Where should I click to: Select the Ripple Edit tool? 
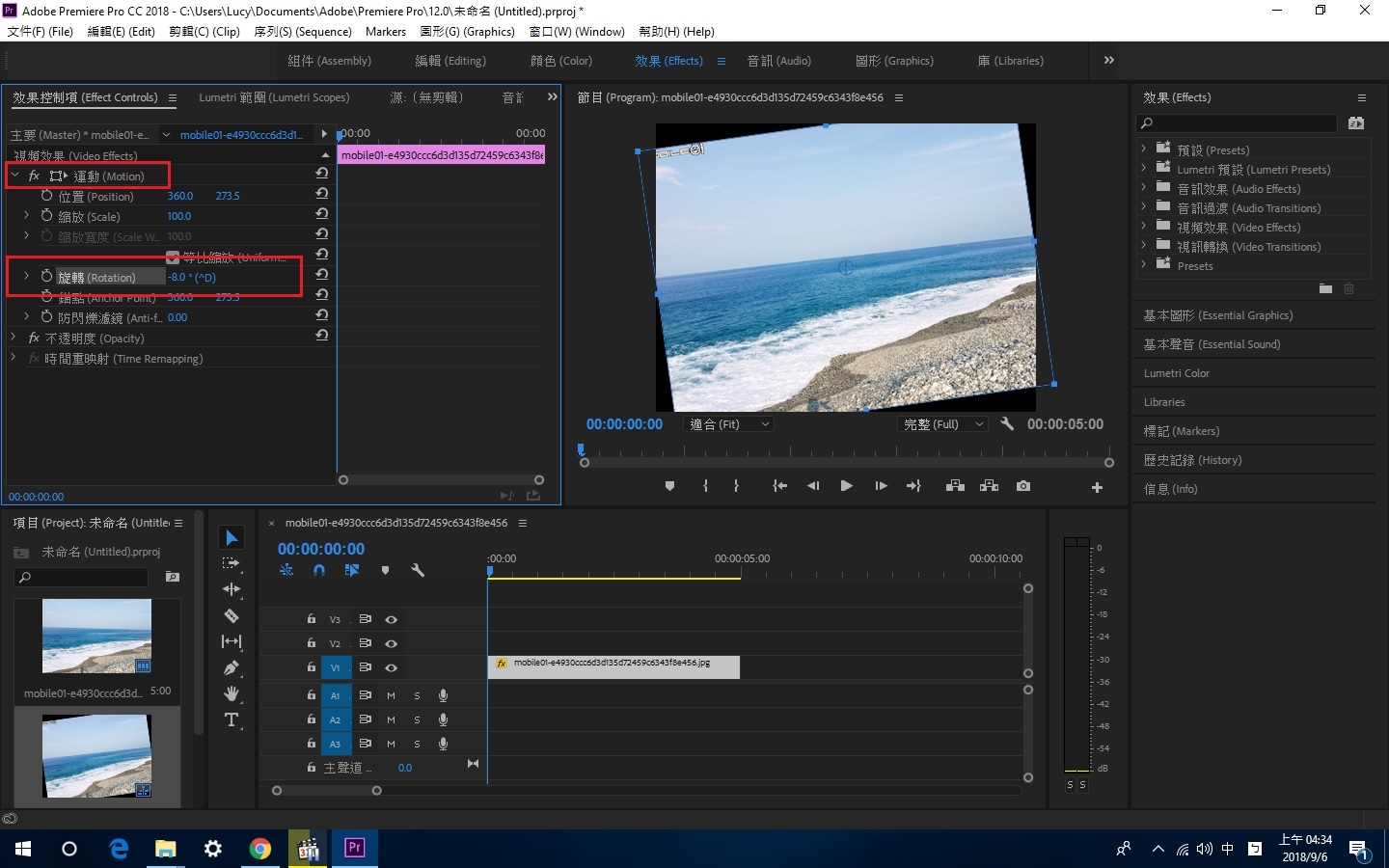231,589
